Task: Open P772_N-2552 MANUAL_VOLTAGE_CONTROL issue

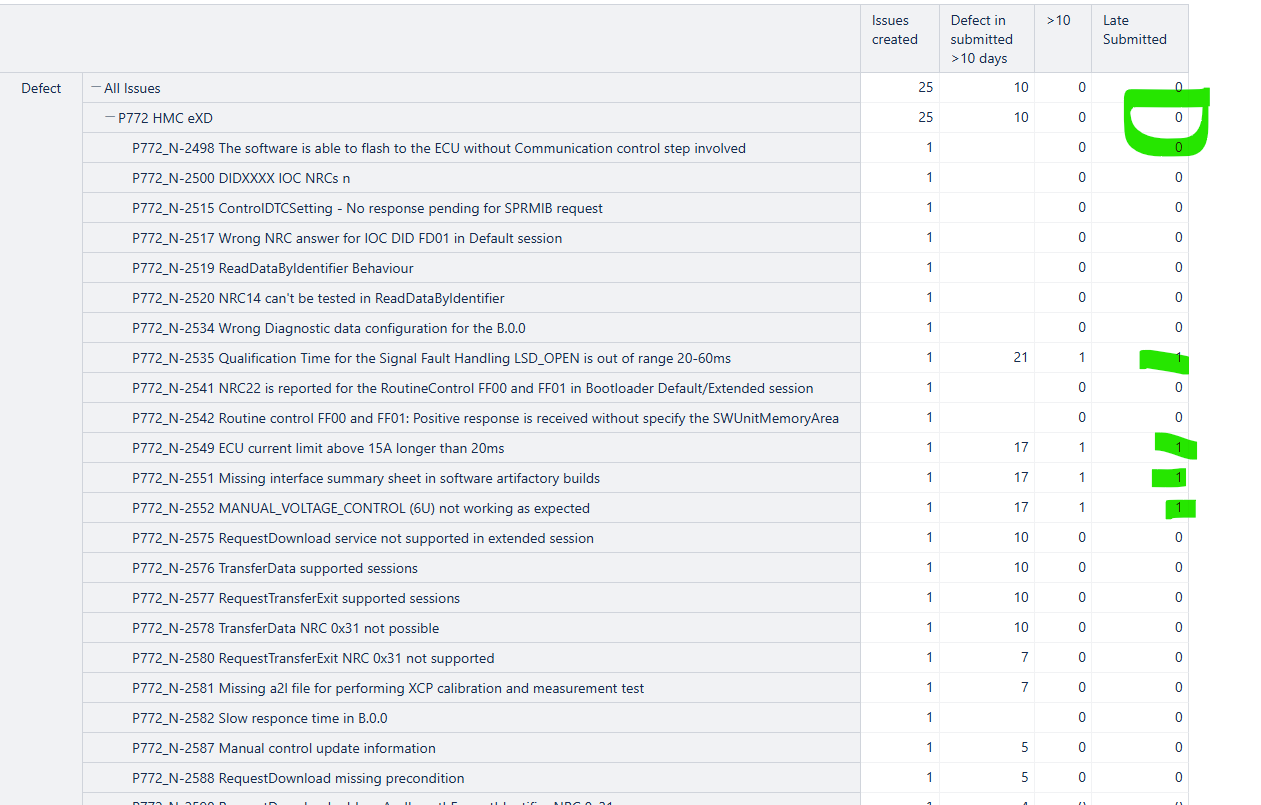Action: pyautogui.click(x=361, y=508)
